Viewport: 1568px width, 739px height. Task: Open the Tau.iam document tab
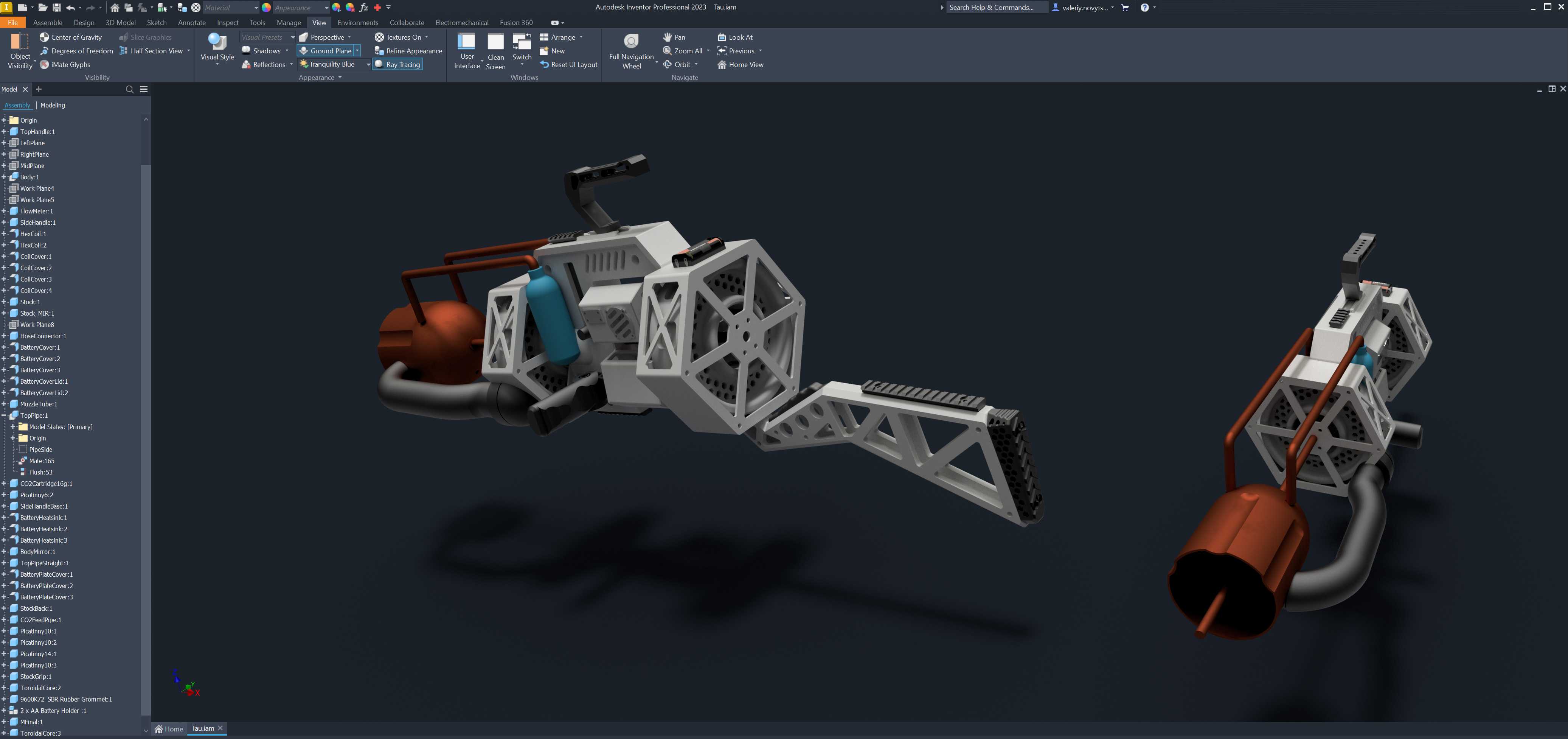pyautogui.click(x=203, y=729)
